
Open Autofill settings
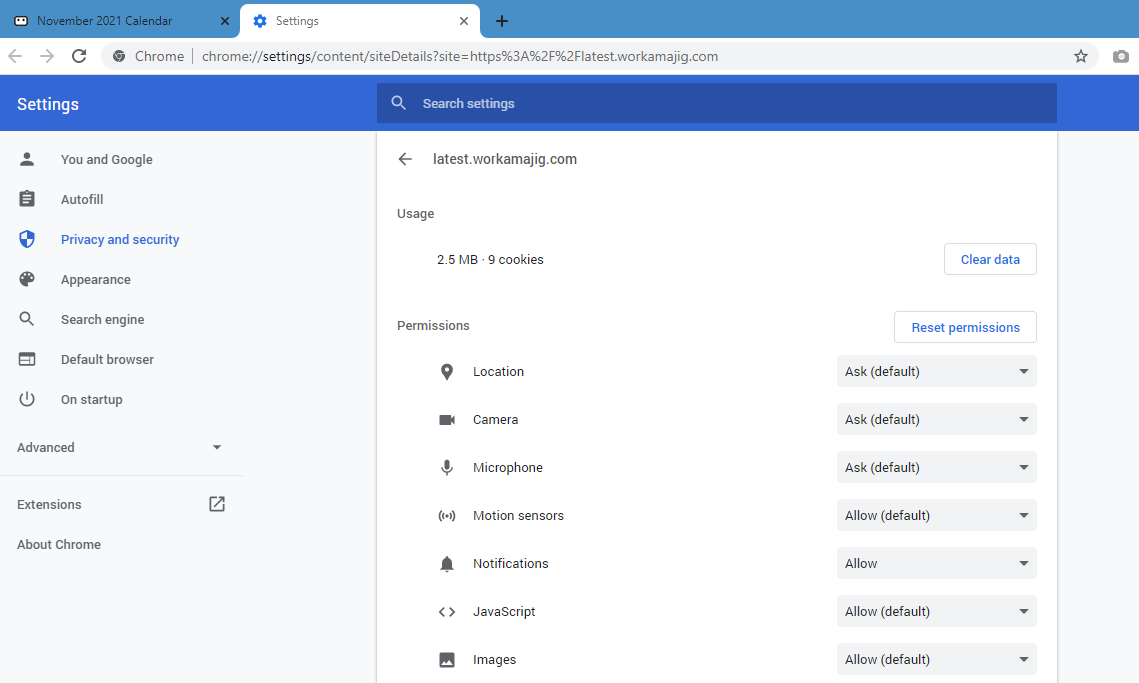pyautogui.click(x=82, y=199)
